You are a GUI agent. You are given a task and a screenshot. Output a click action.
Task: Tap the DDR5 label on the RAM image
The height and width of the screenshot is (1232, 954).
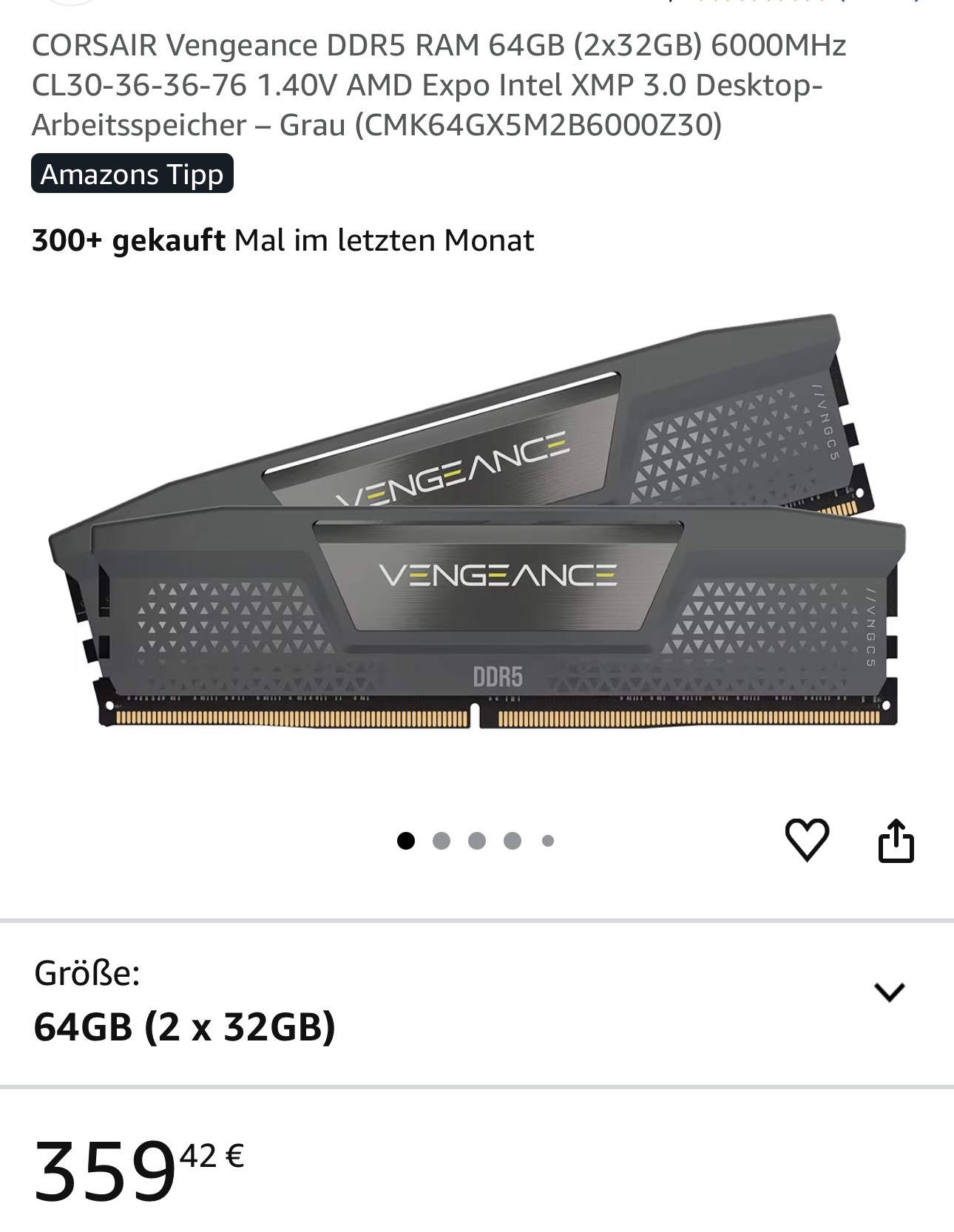(x=498, y=677)
